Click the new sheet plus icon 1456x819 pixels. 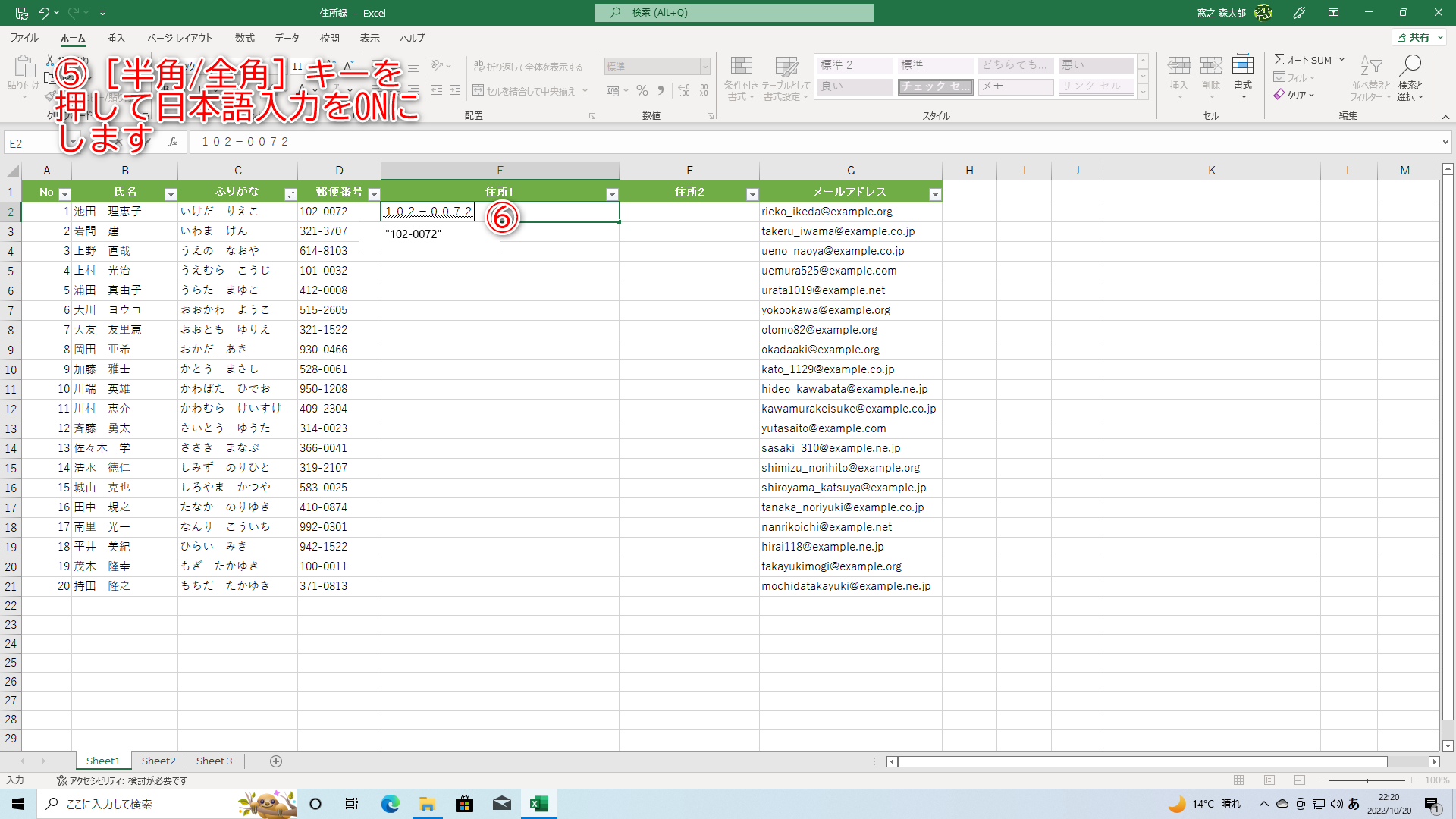point(276,761)
